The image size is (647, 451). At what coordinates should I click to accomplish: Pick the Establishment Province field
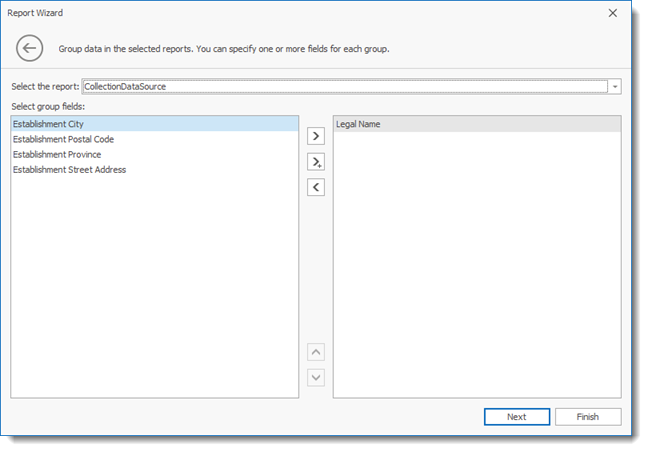click(x=57, y=155)
